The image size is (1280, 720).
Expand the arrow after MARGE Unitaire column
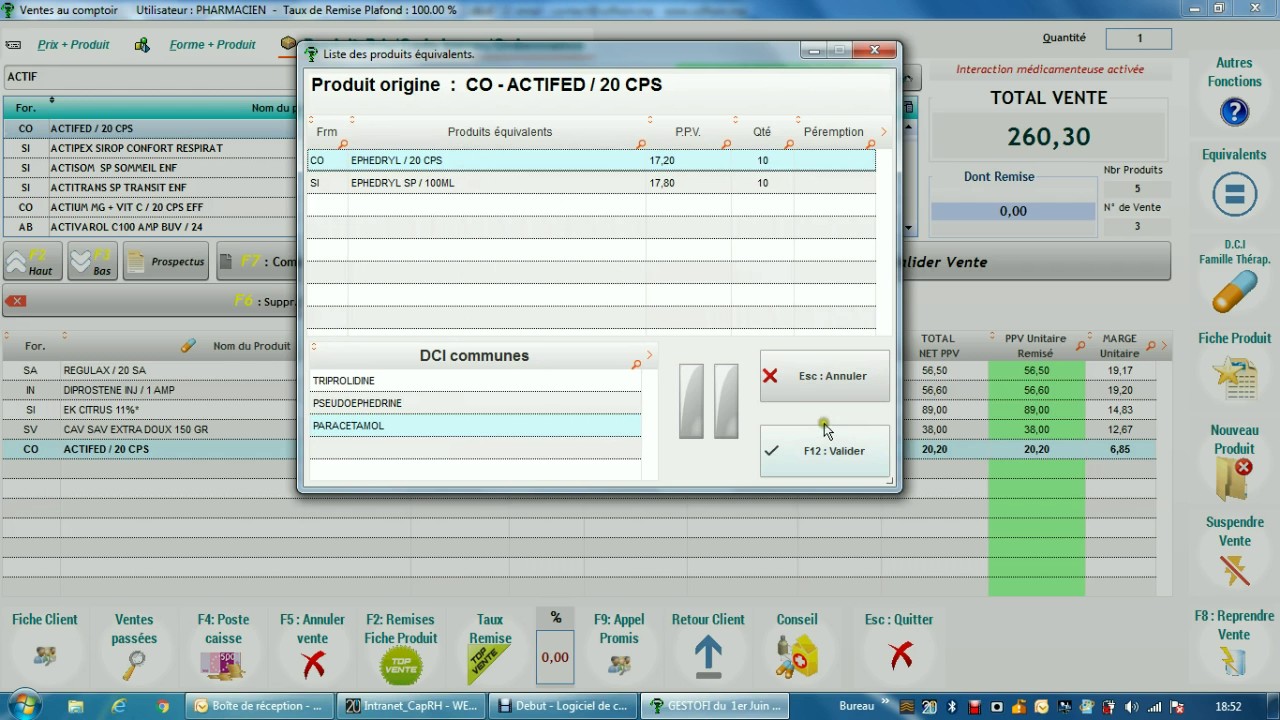point(1165,346)
